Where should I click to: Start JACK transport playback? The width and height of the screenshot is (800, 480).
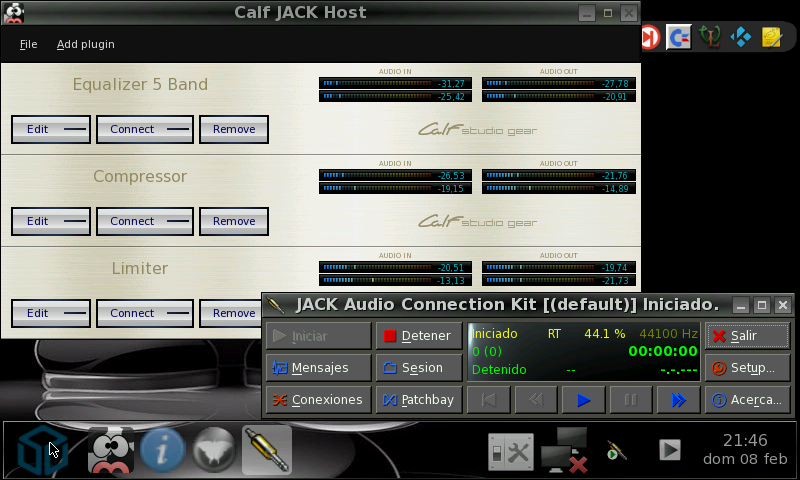pyautogui.click(x=583, y=399)
